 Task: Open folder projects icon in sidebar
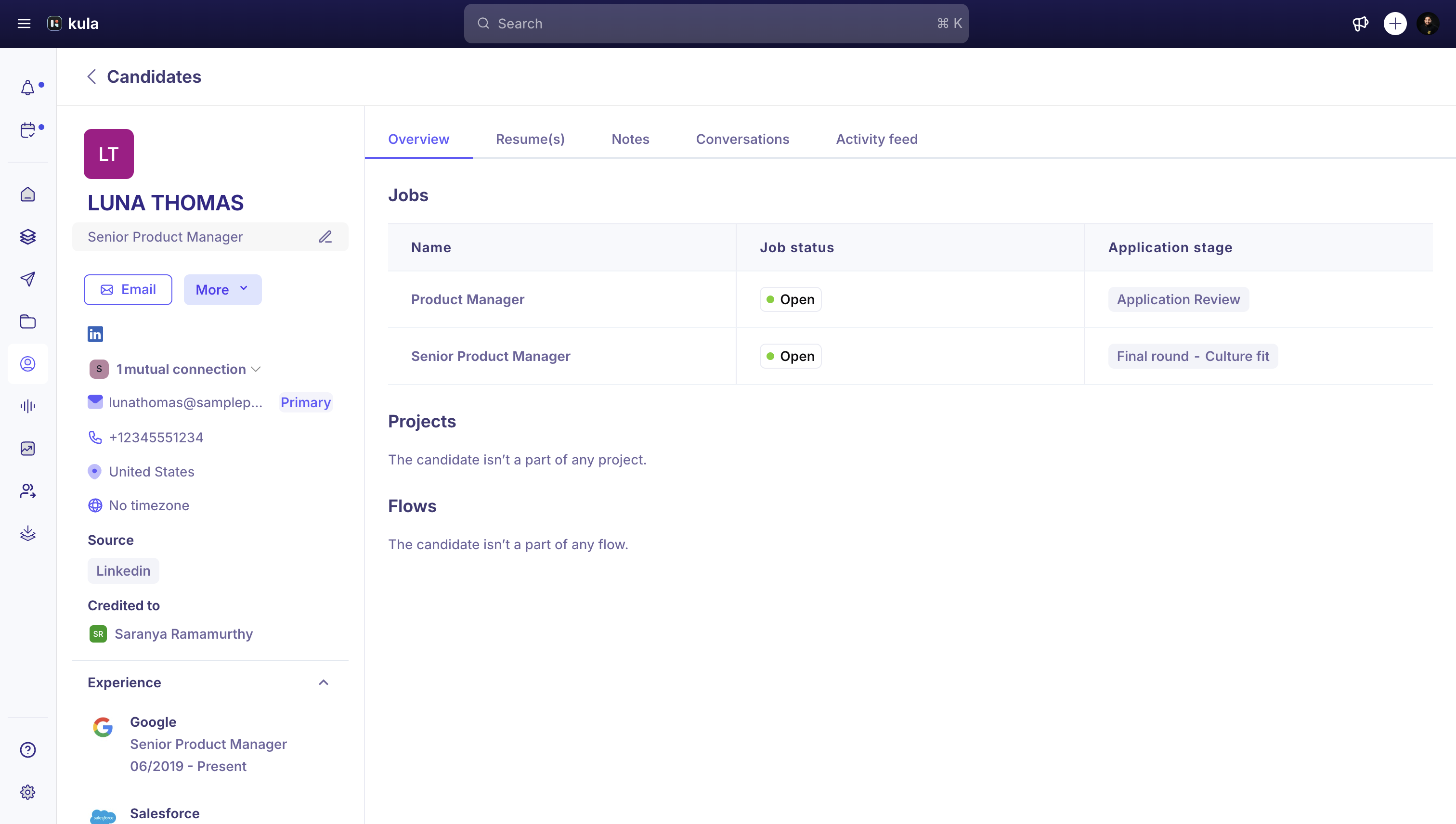point(28,322)
